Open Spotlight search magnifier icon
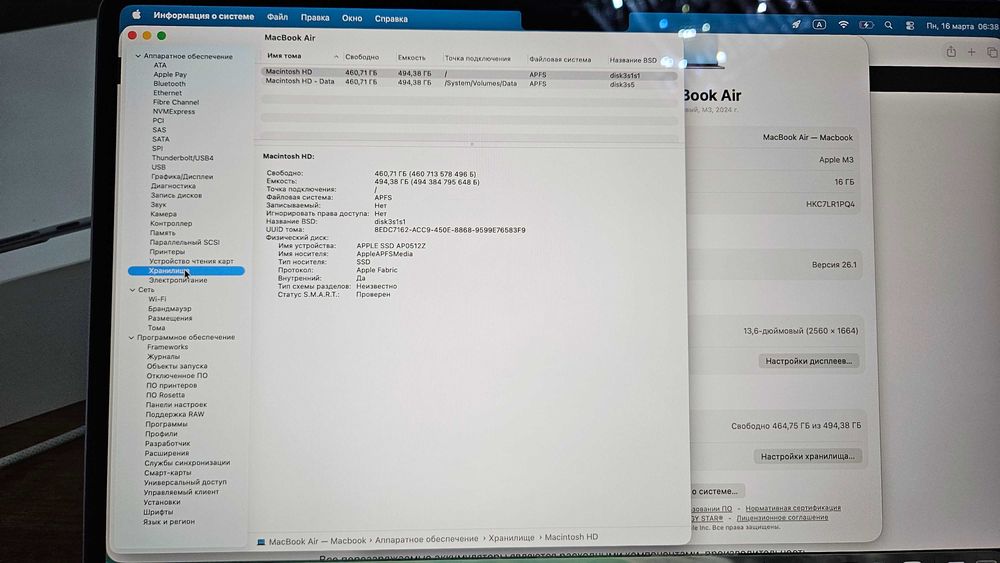Screen dimensions: 1000x563 pos(888,26)
